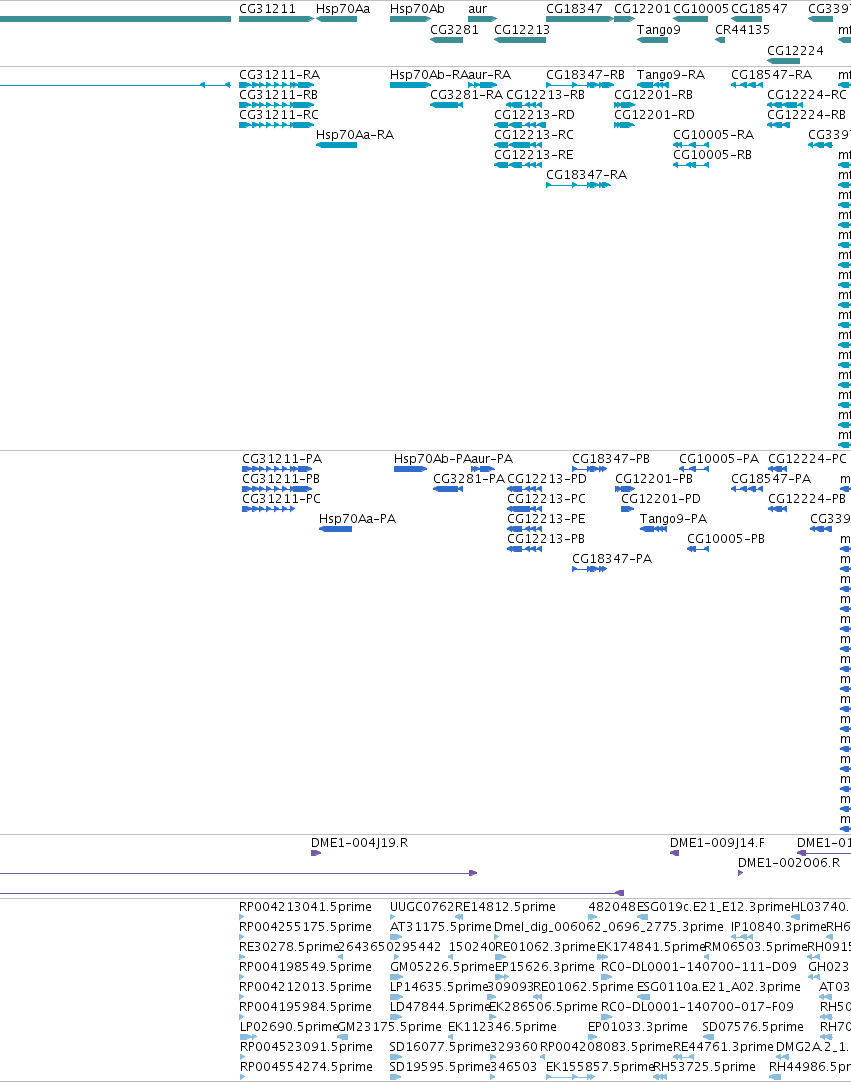This screenshot has height=1082, width=851.
Task: Click transcript CG12224-RB
Action: [x=806, y=115]
